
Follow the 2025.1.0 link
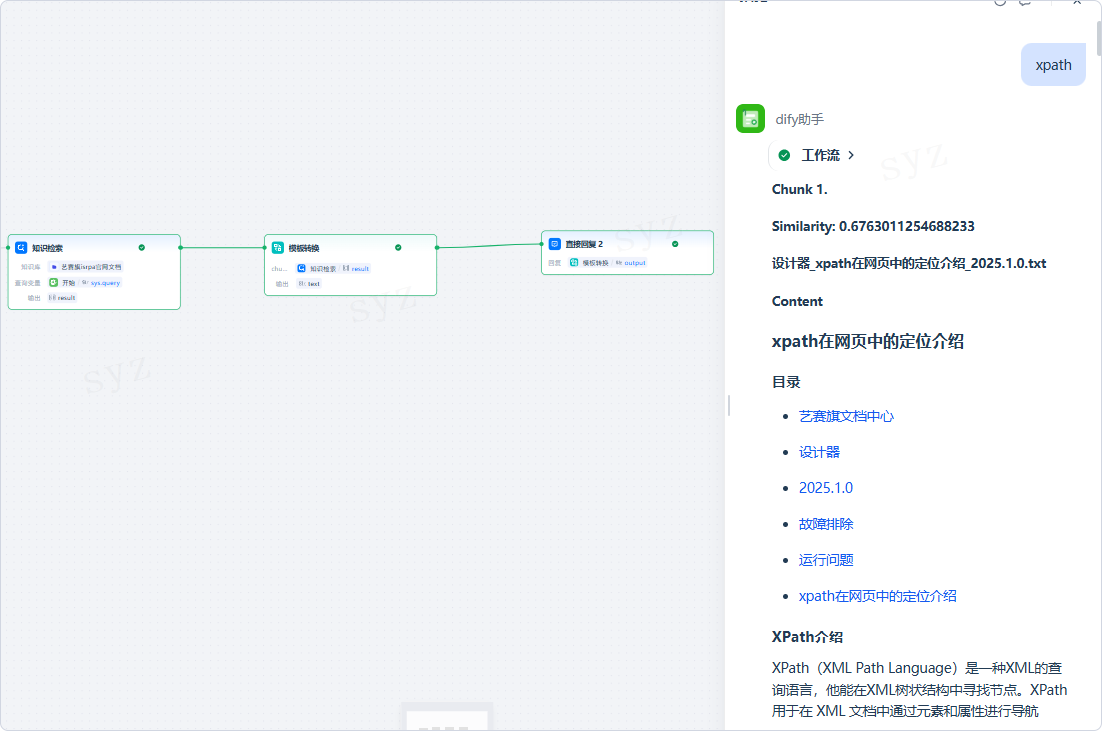(825, 488)
